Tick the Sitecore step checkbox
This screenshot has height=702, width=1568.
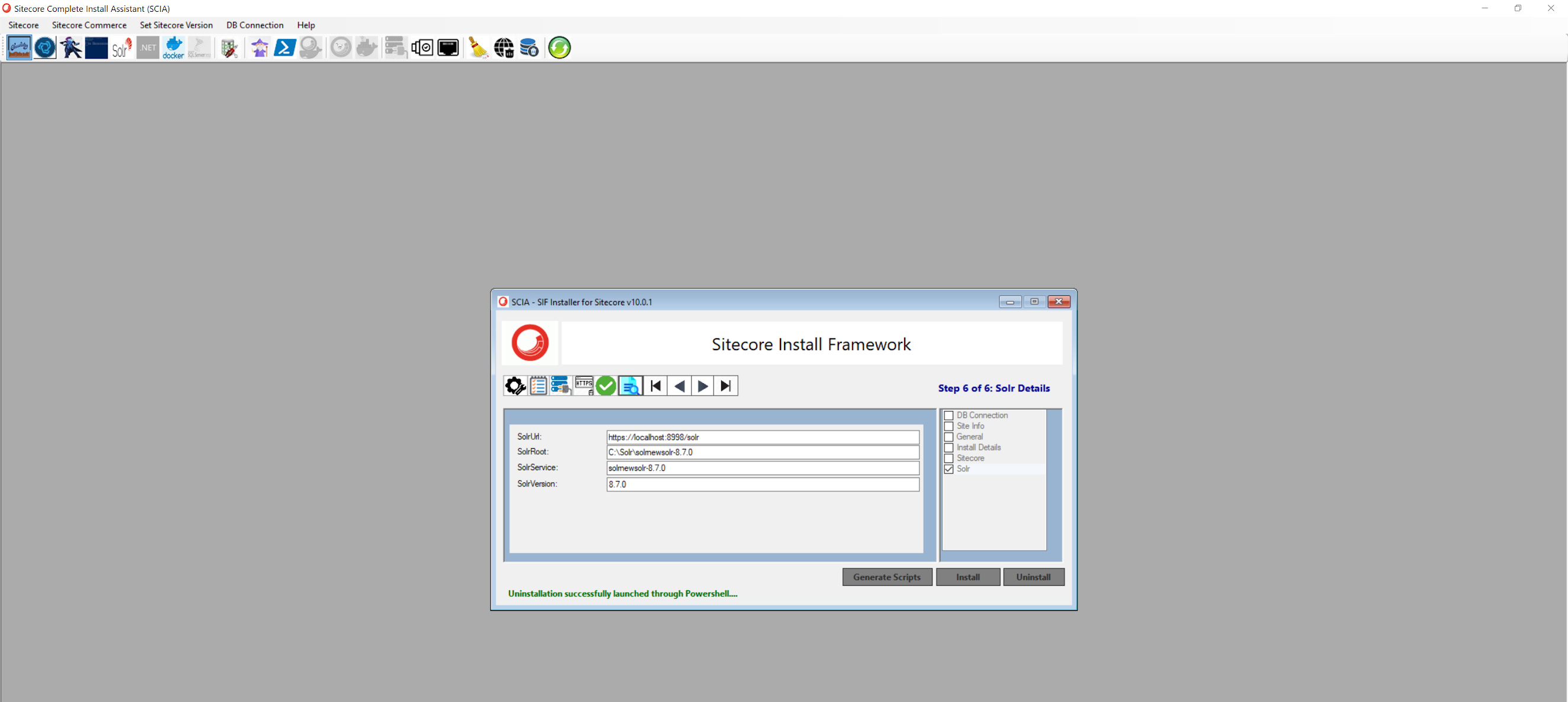(x=948, y=458)
